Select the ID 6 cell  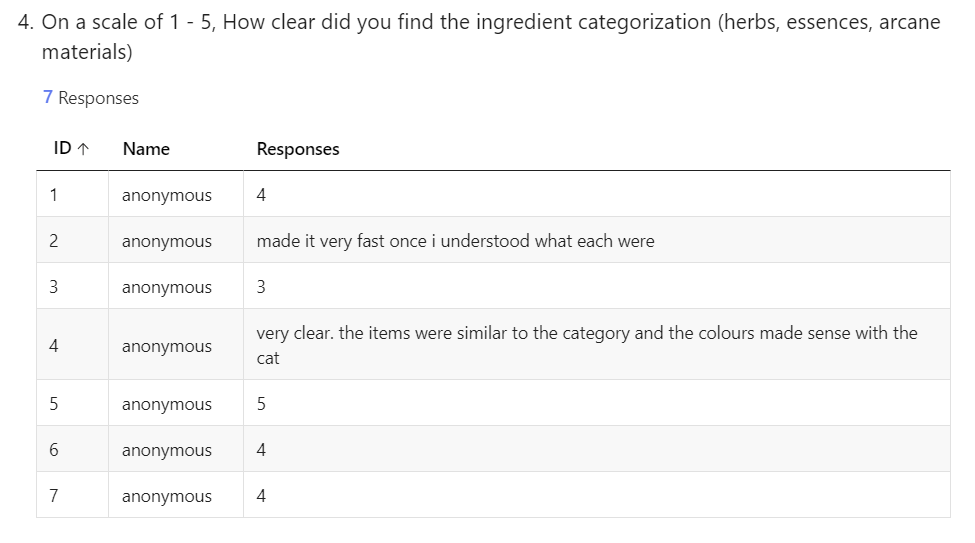[53, 450]
